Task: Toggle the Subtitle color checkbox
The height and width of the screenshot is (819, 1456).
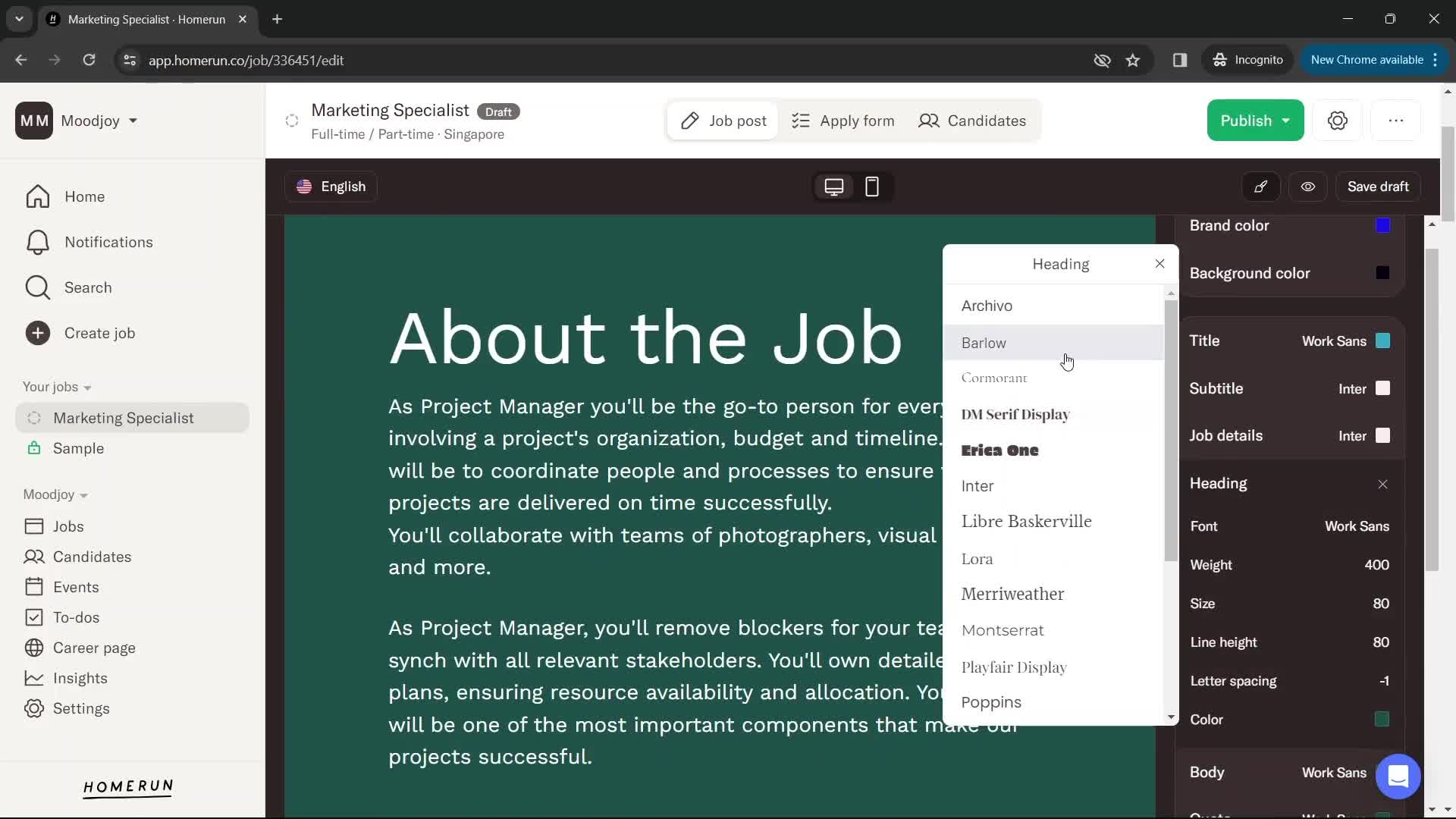Action: pos(1383,388)
